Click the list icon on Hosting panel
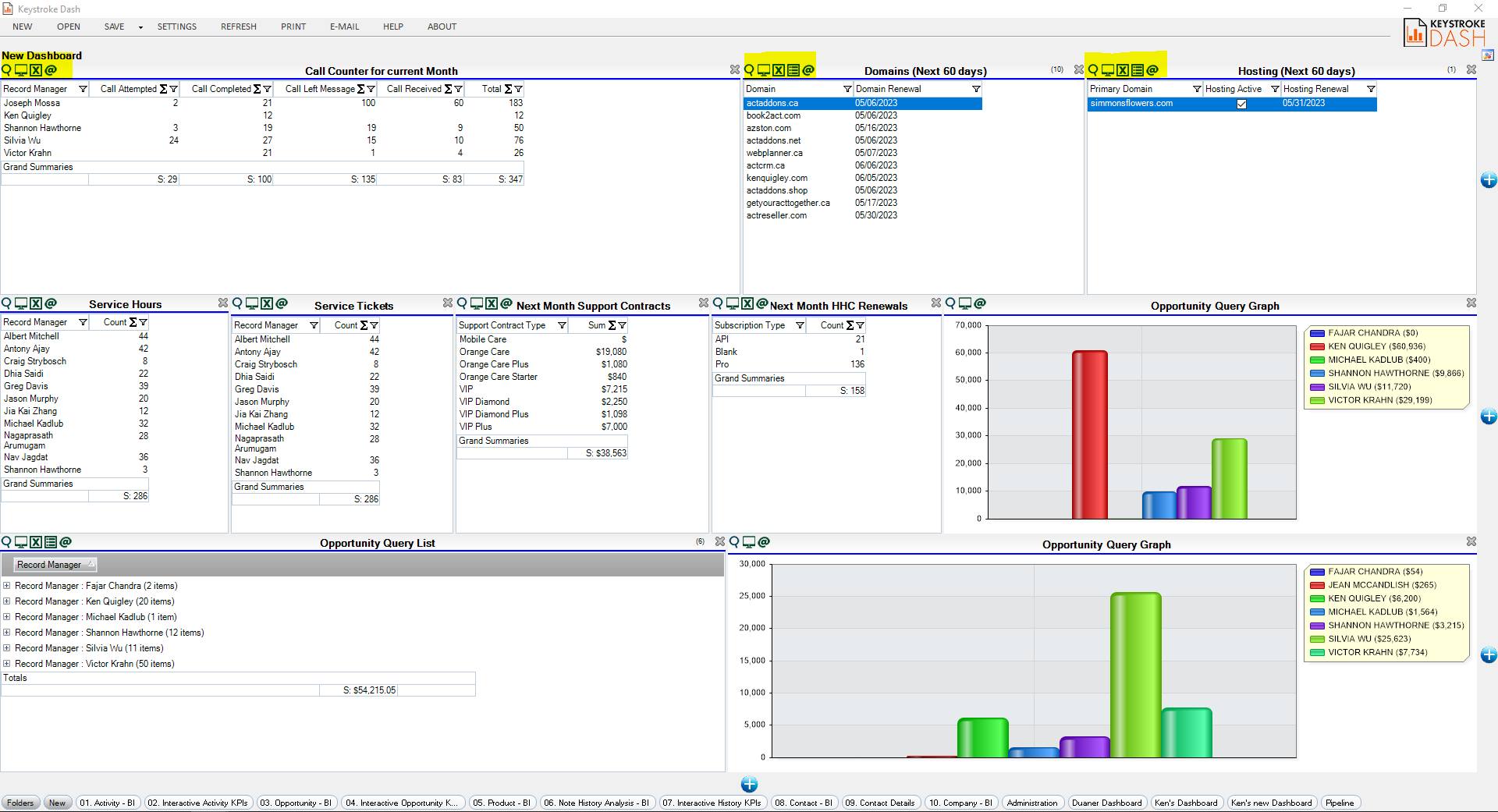The image size is (1498, 812). coord(1138,70)
